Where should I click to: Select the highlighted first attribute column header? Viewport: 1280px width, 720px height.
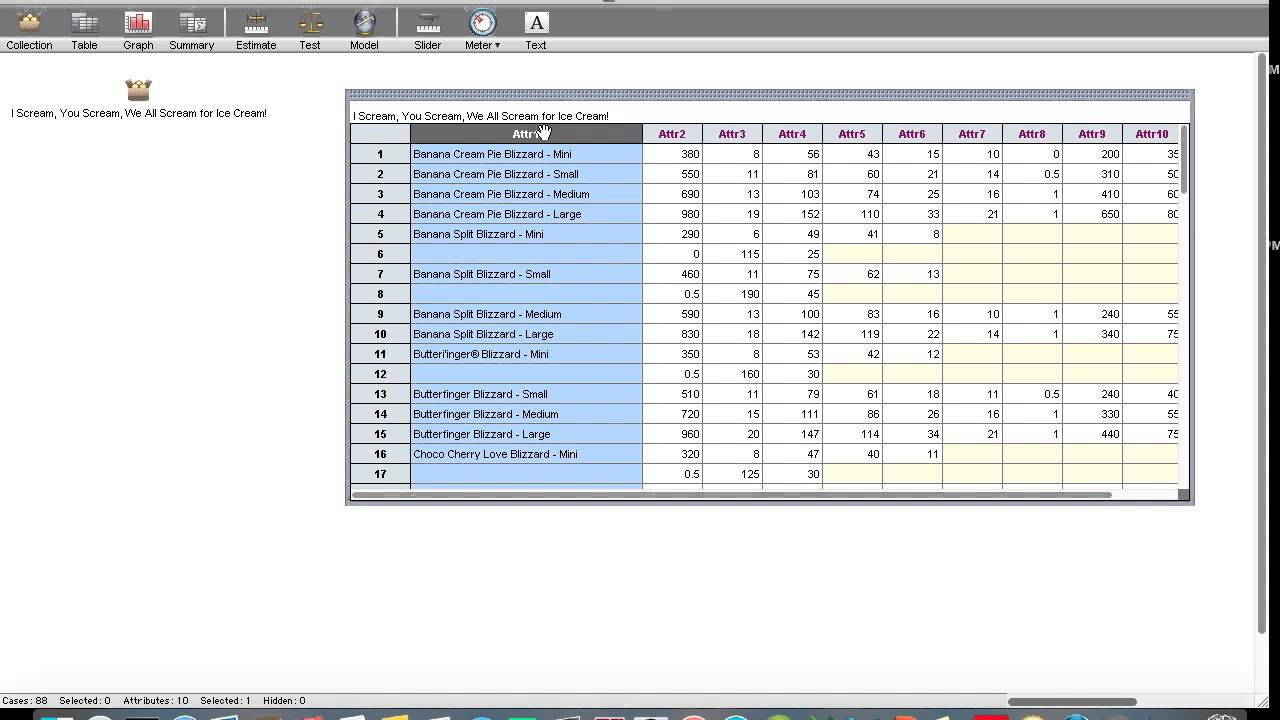click(x=526, y=134)
